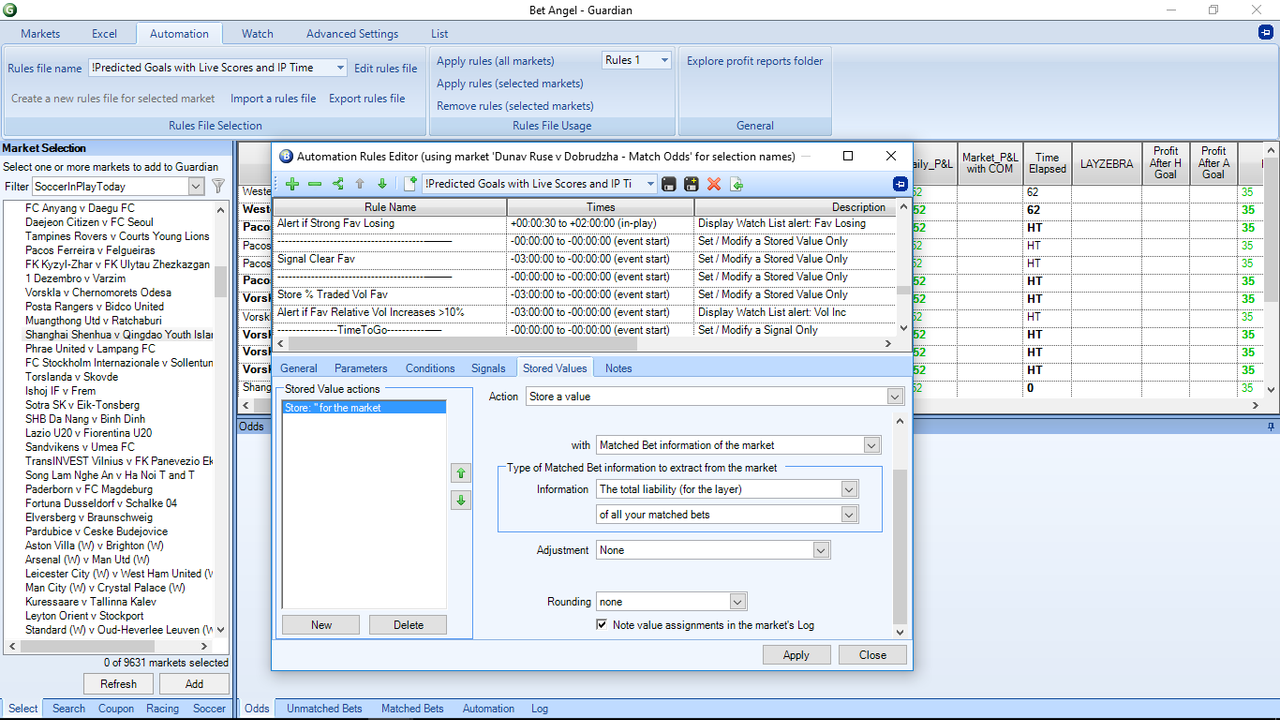Click the filter funnel icon
This screenshot has width=1280, height=720.
[218, 186]
